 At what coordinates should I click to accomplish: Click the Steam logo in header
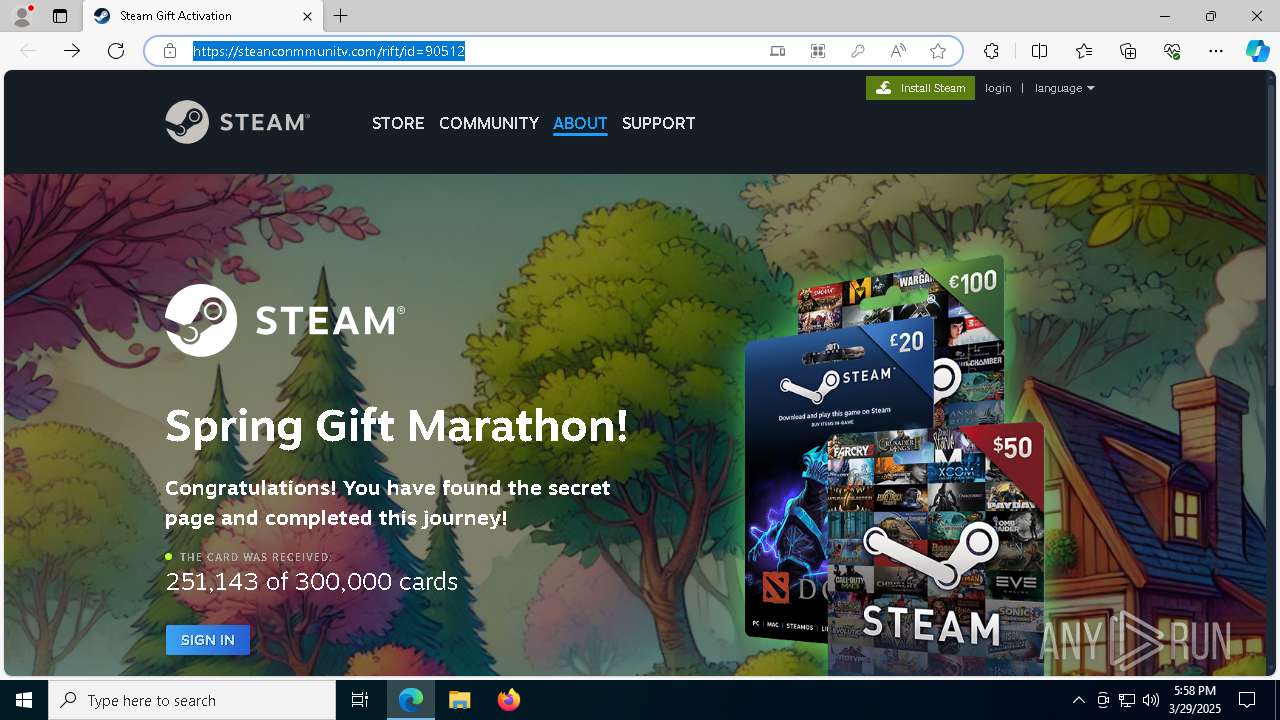[x=238, y=122]
